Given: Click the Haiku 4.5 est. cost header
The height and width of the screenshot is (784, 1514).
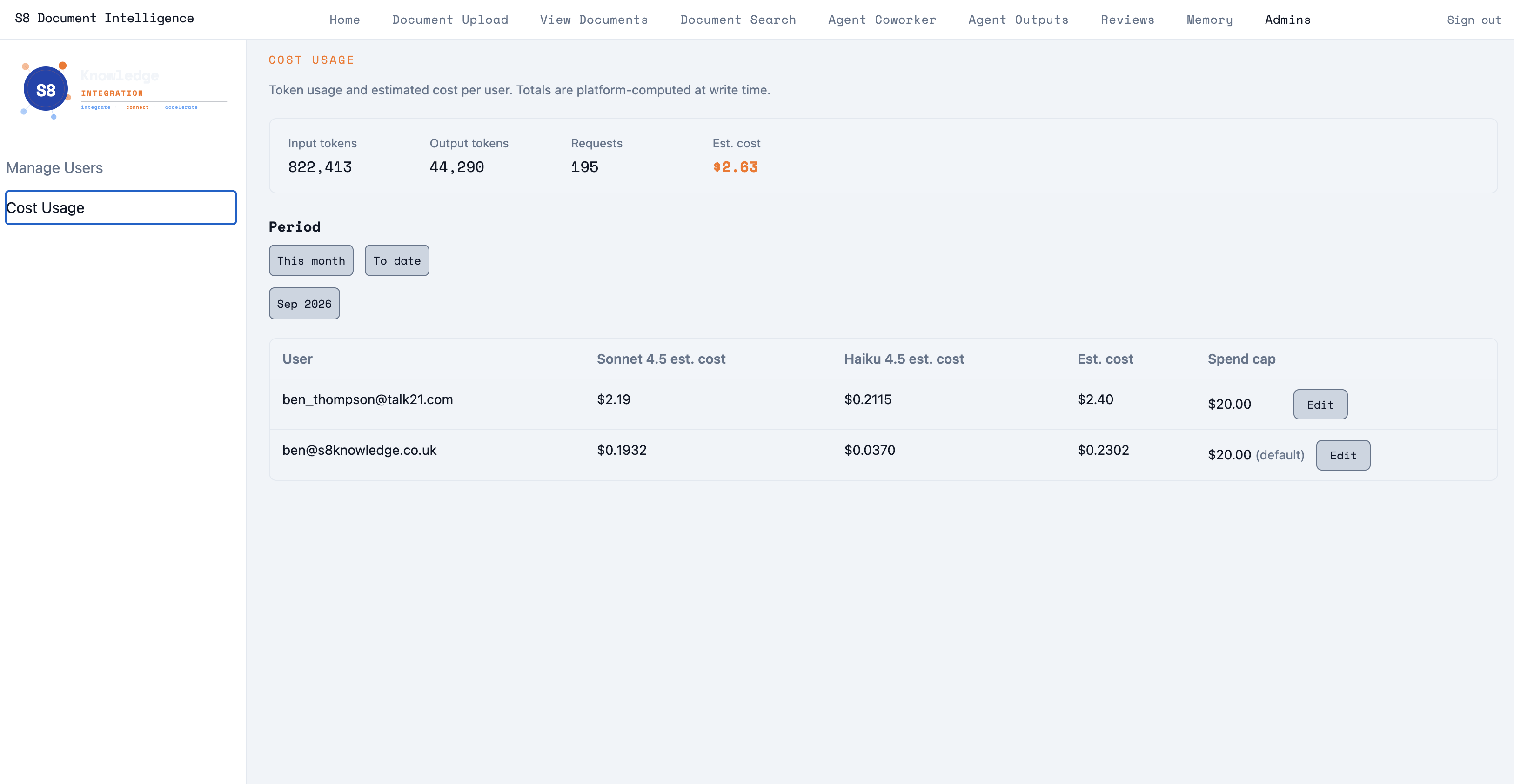Looking at the screenshot, I should (904, 359).
